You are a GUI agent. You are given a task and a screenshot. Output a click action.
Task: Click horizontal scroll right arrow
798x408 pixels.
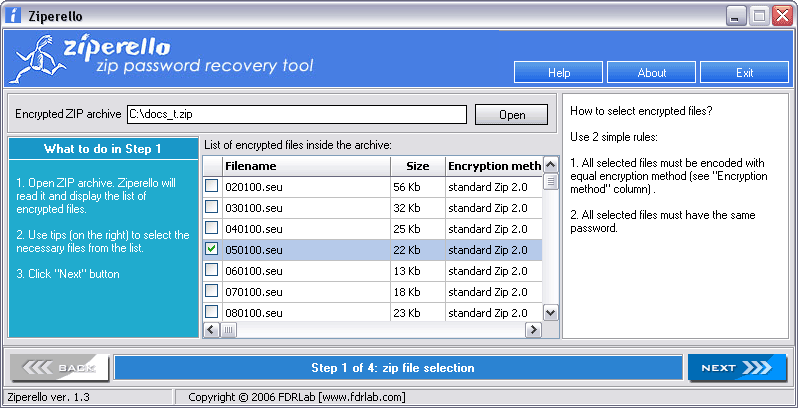coord(533,330)
